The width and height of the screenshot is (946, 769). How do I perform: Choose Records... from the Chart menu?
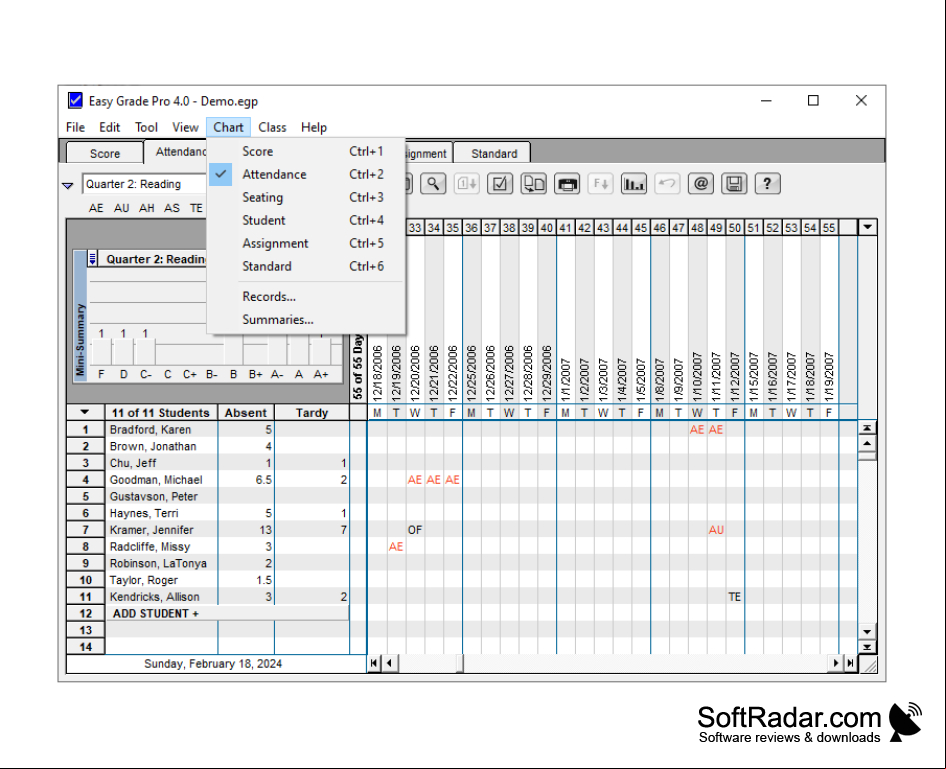[x=306, y=297]
